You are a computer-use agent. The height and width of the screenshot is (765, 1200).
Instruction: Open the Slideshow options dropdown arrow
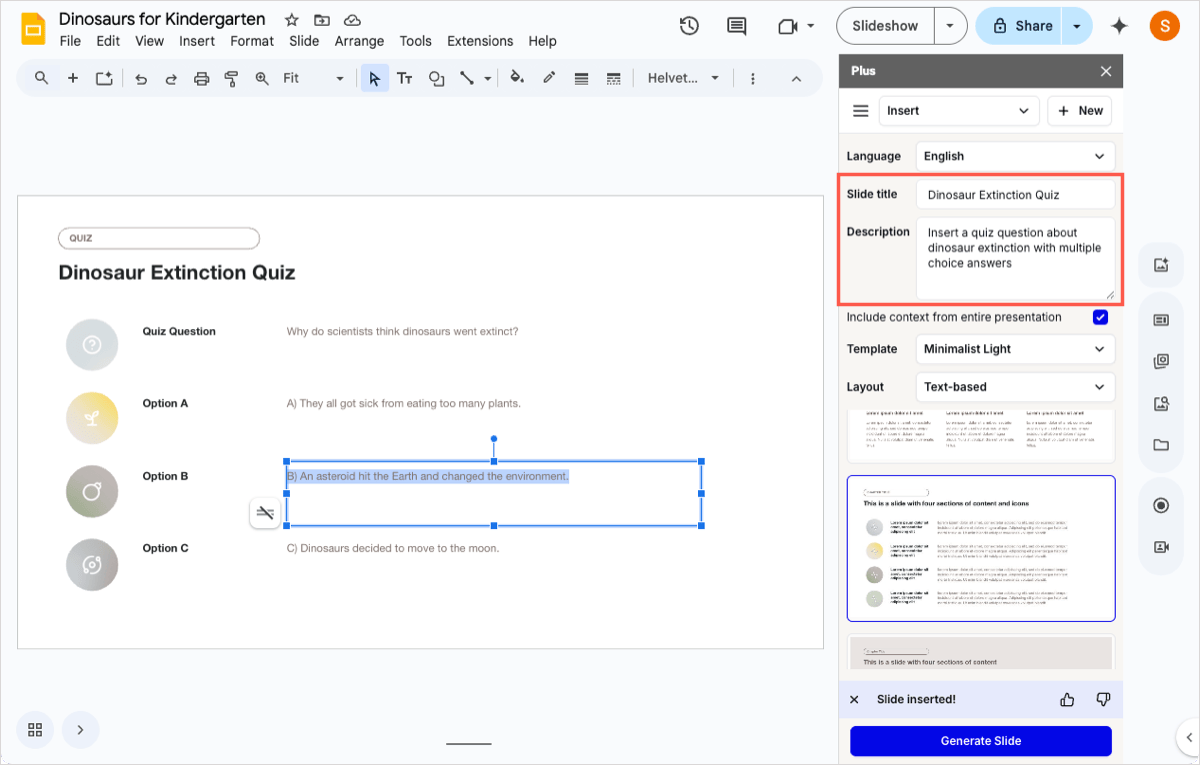(x=950, y=26)
